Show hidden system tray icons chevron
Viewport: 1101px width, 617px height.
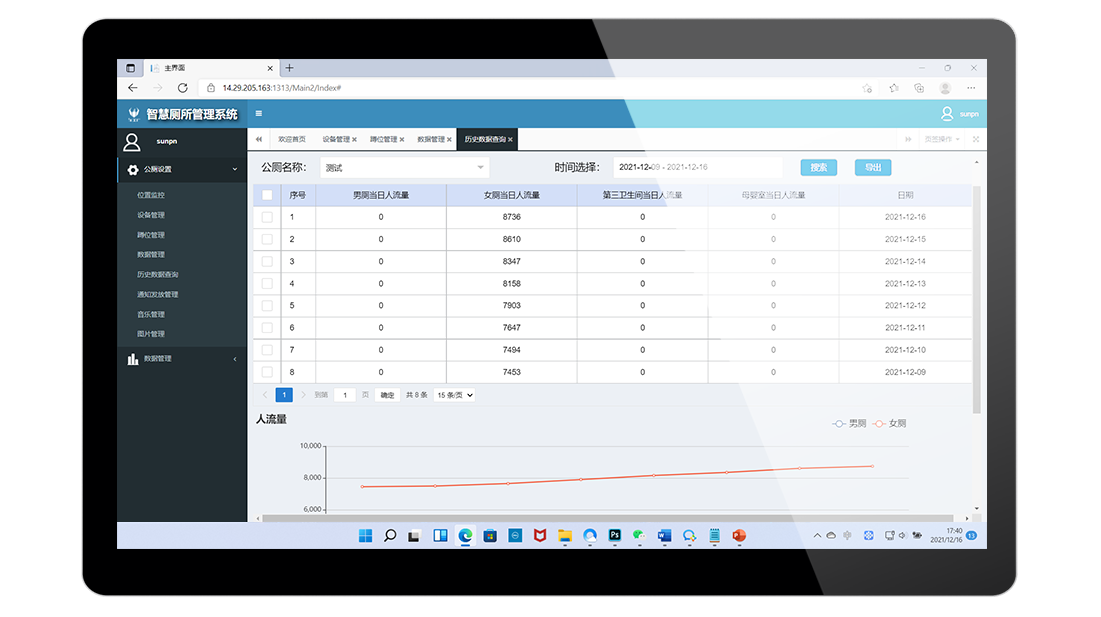(817, 536)
